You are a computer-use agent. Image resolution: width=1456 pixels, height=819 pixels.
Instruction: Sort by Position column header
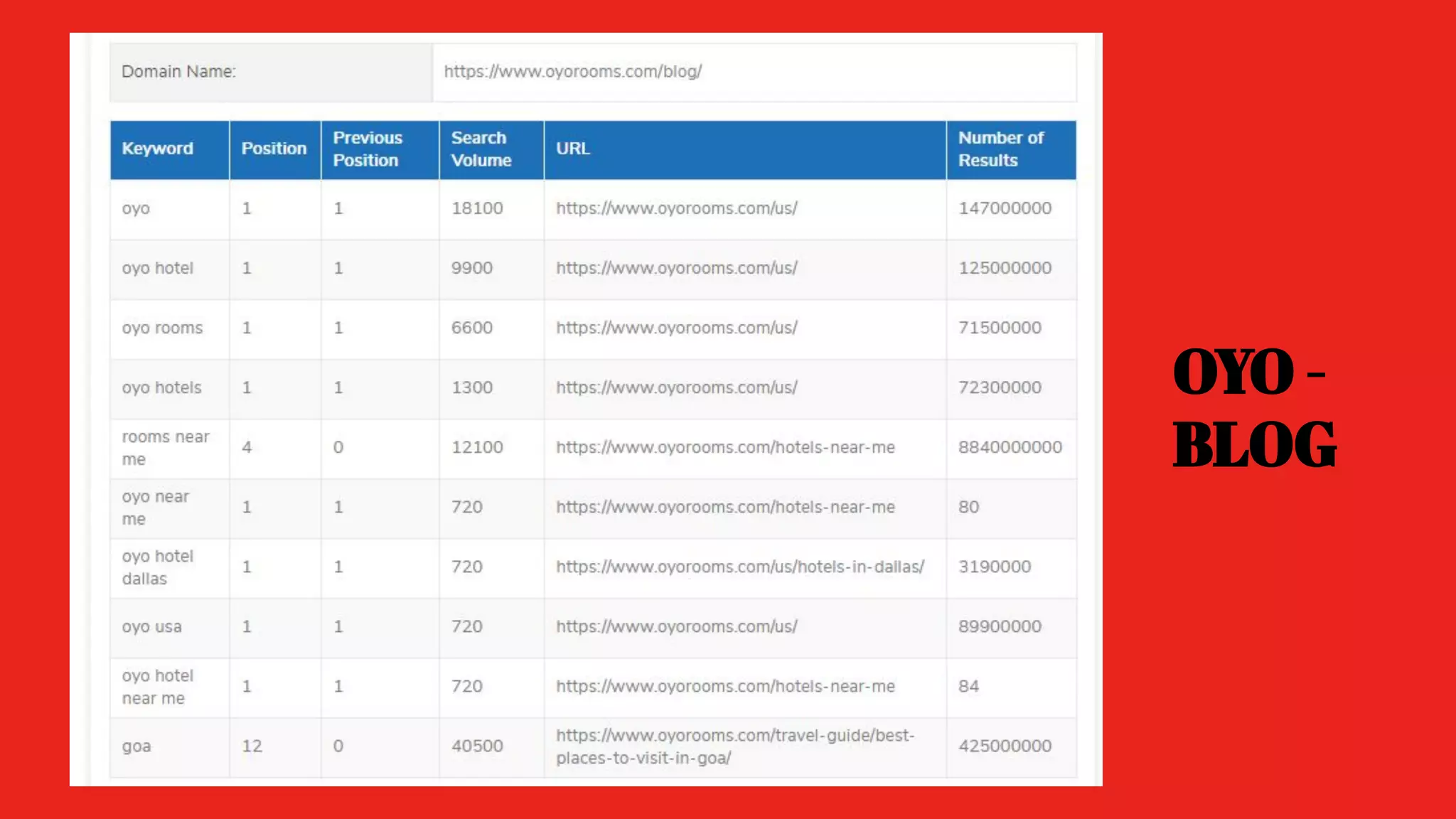point(274,149)
